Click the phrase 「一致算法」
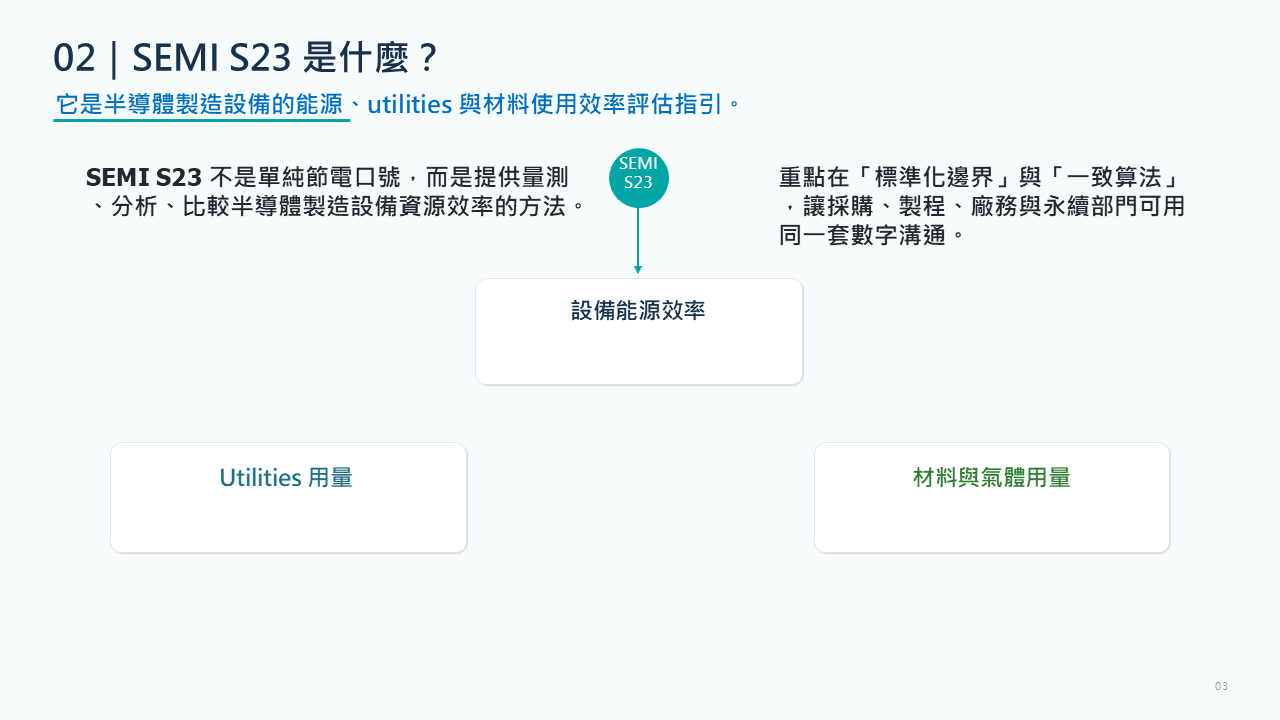Screen dimensions: 1280x720 pyautogui.click(x=1114, y=178)
